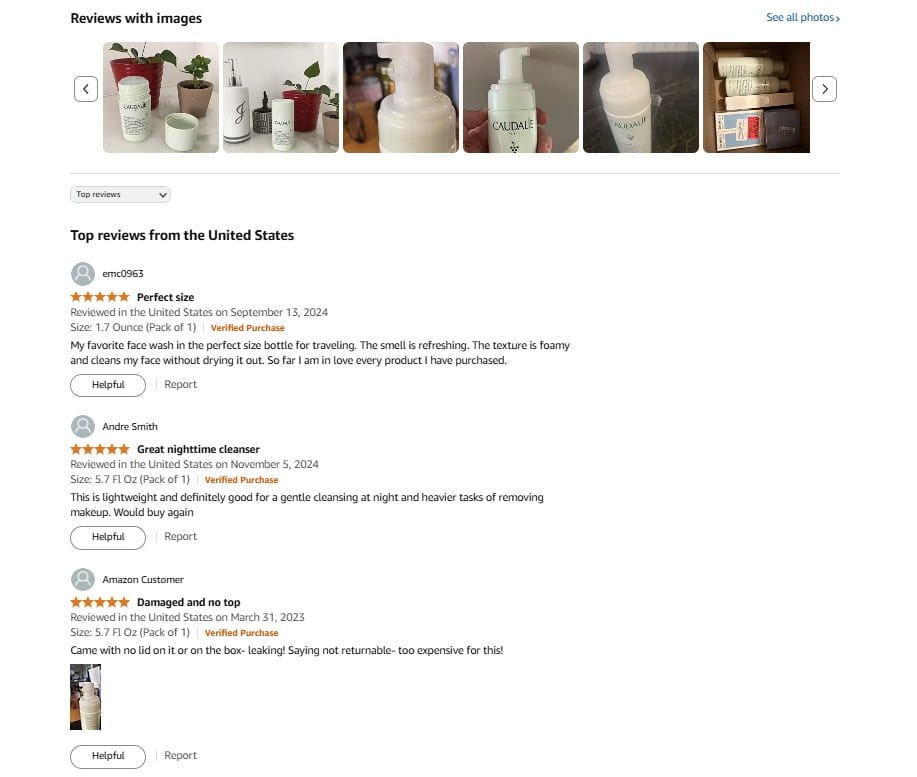Report the Perfect size review
Screen dimensions: 917x777
pyautogui.click(x=180, y=384)
